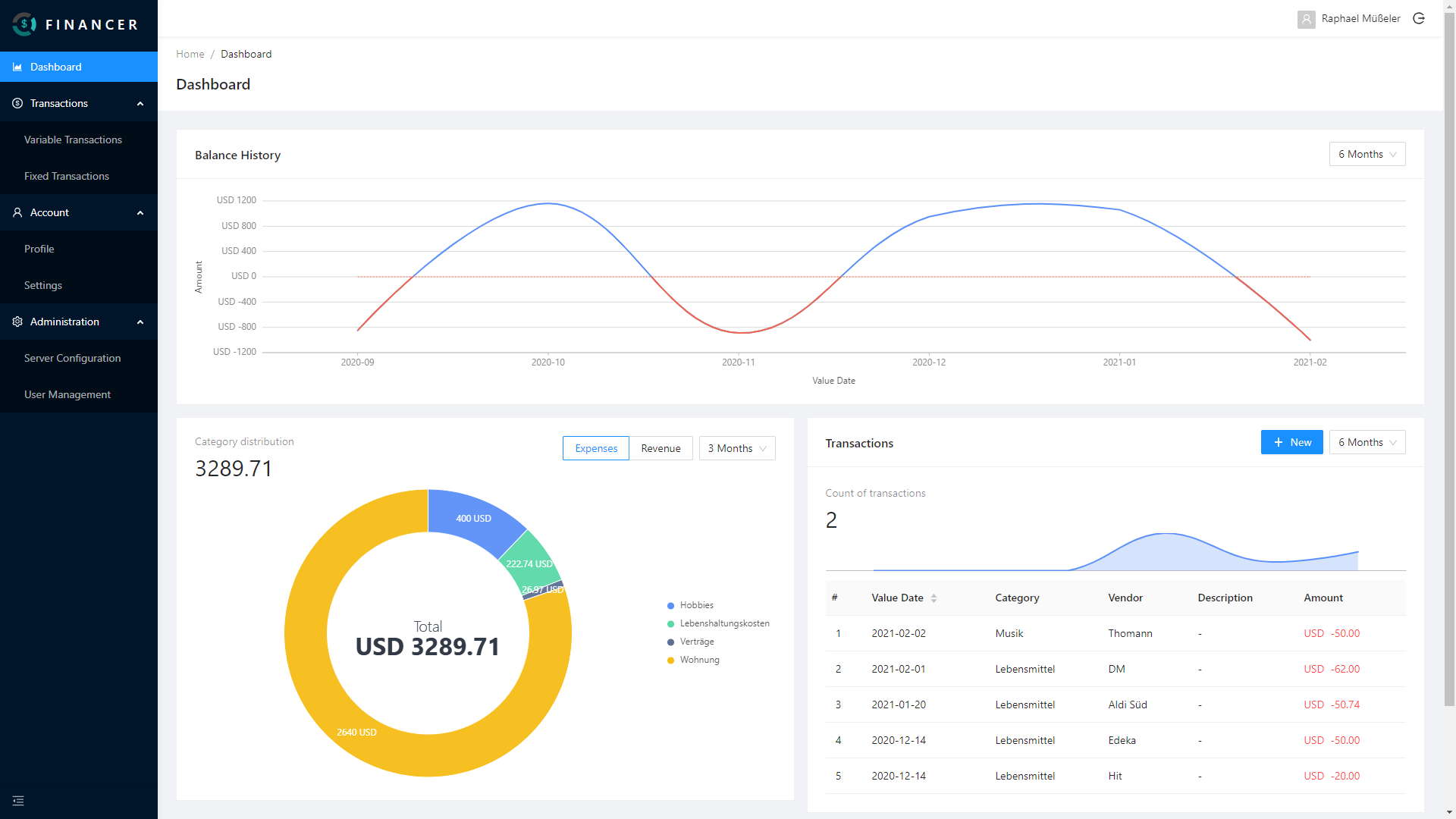1456x819 pixels.
Task: Click the Administration gear icon
Action: pyautogui.click(x=17, y=322)
